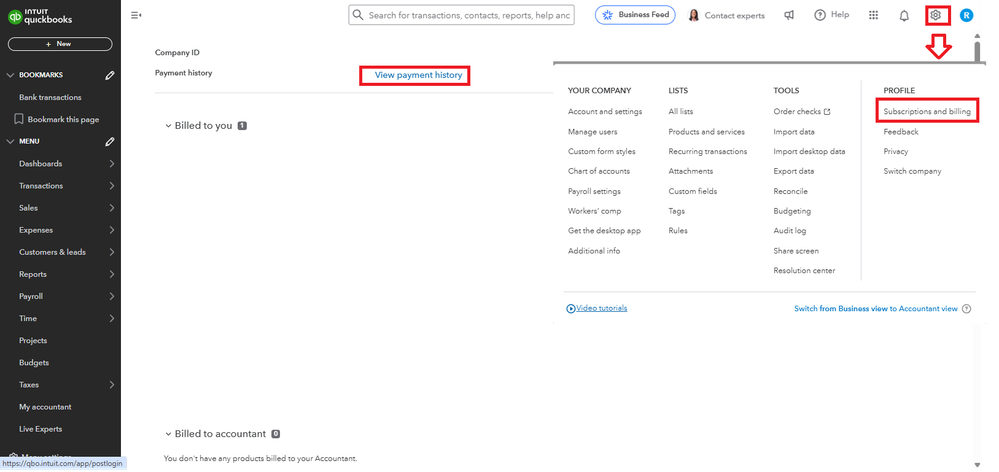This screenshot has height=472, width=999.
Task: Open Audit log
Action: (x=789, y=231)
